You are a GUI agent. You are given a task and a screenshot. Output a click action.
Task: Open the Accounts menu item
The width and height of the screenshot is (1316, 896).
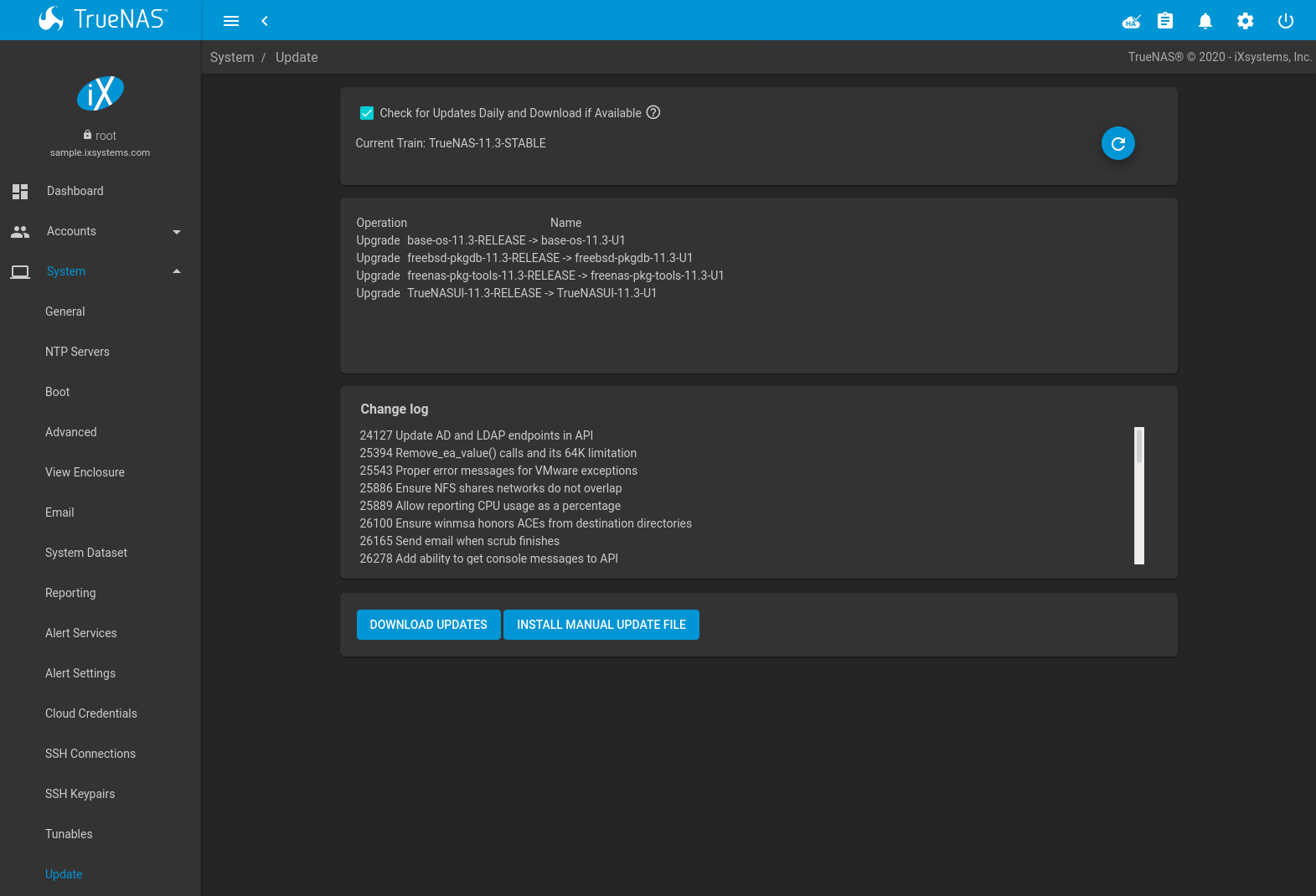coord(71,231)
